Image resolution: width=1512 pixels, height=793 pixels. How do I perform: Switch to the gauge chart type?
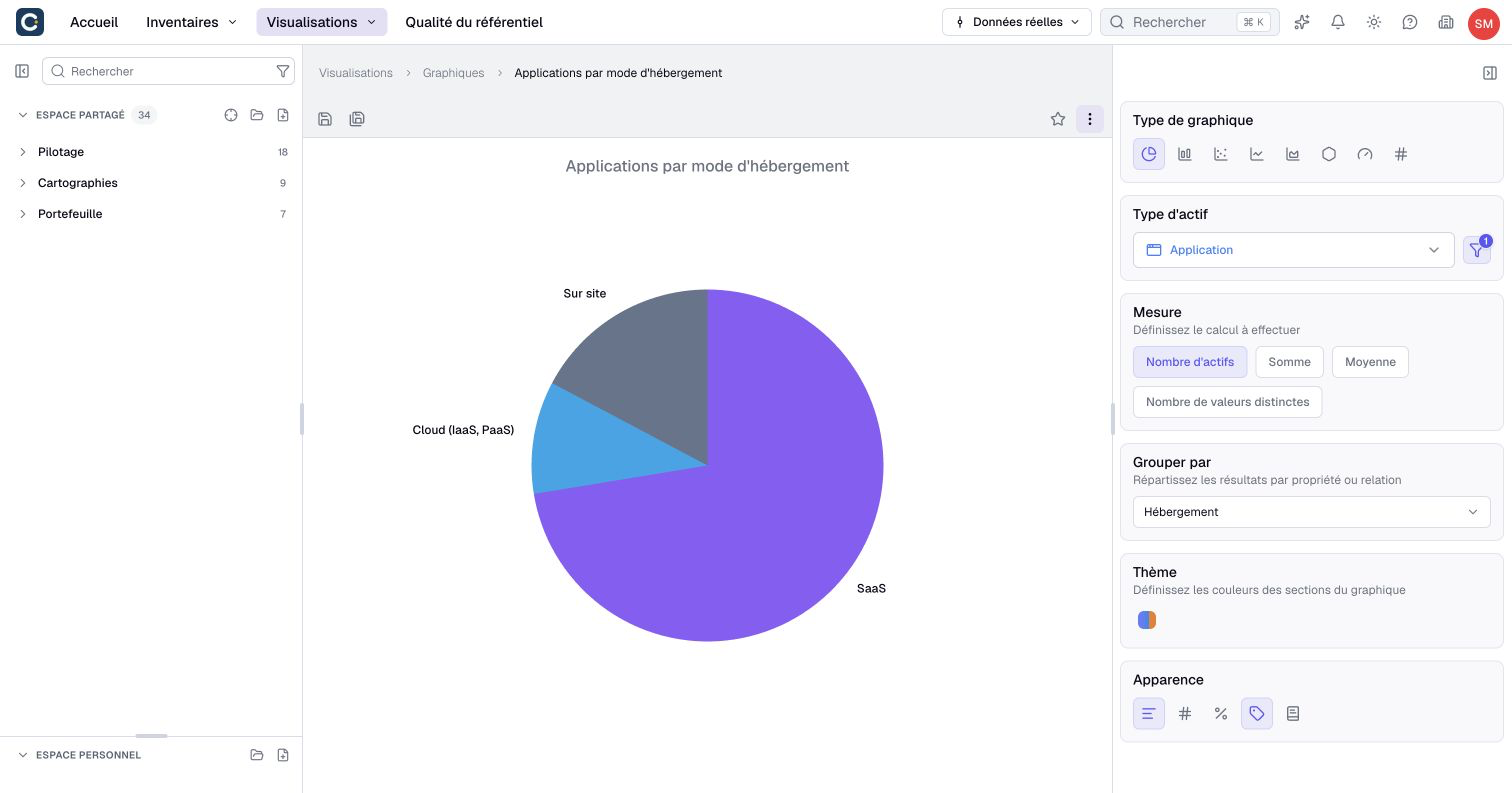(x=1365, y=154)
